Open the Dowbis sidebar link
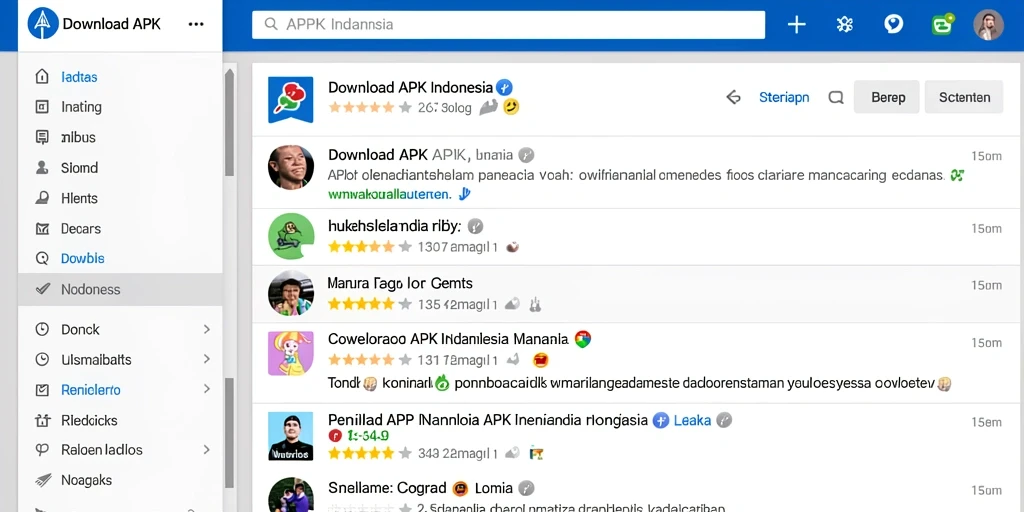The image size is (1024, 512). click(x=82, y=259)
